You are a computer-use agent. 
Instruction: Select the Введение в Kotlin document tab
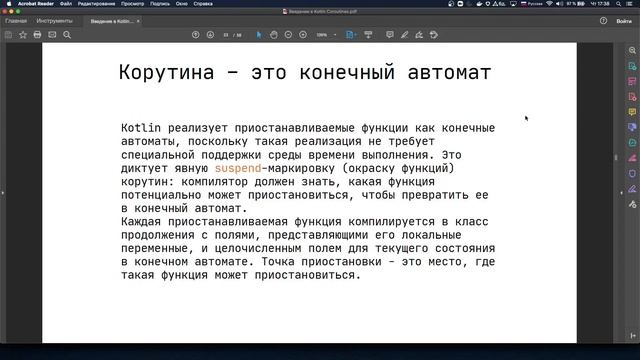(x=111, y=21)
